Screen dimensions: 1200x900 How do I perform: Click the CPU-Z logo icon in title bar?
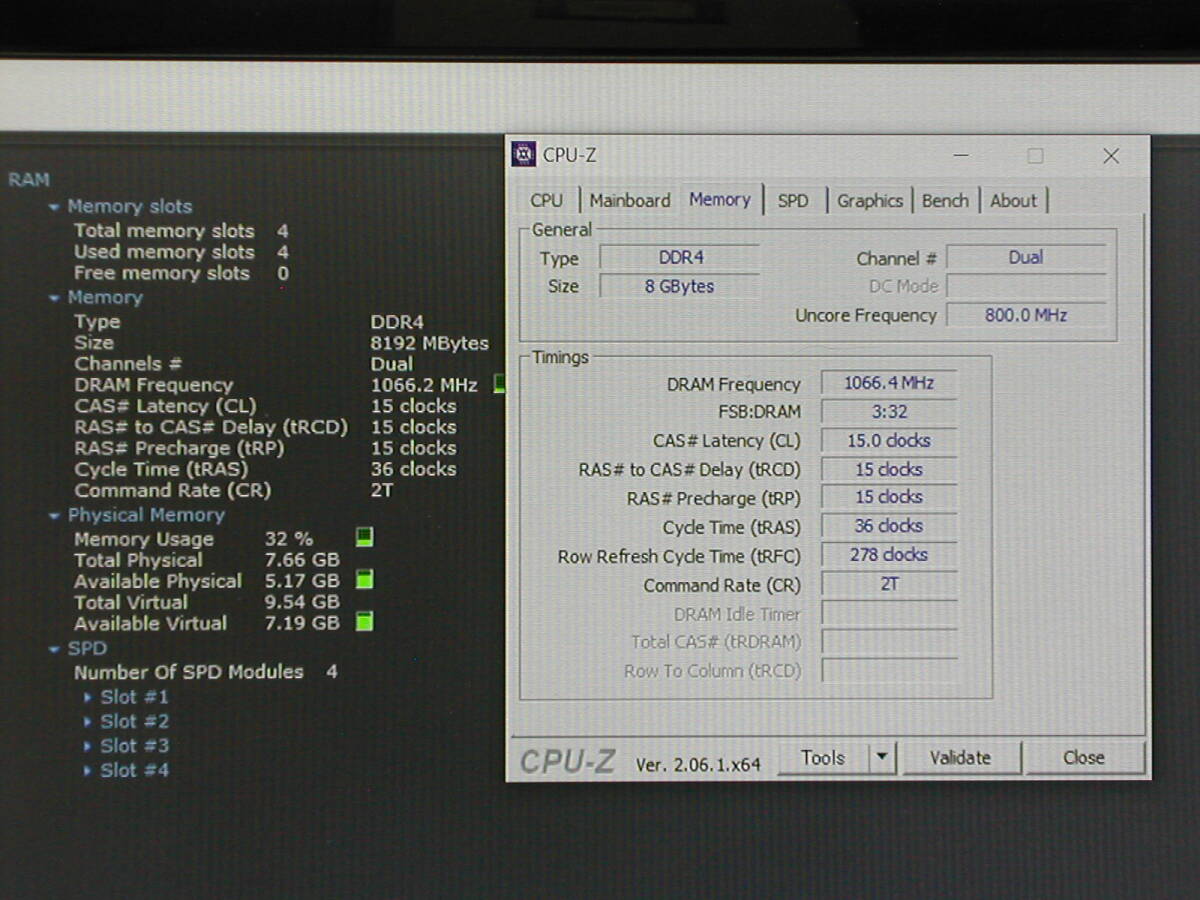[524, 154]
